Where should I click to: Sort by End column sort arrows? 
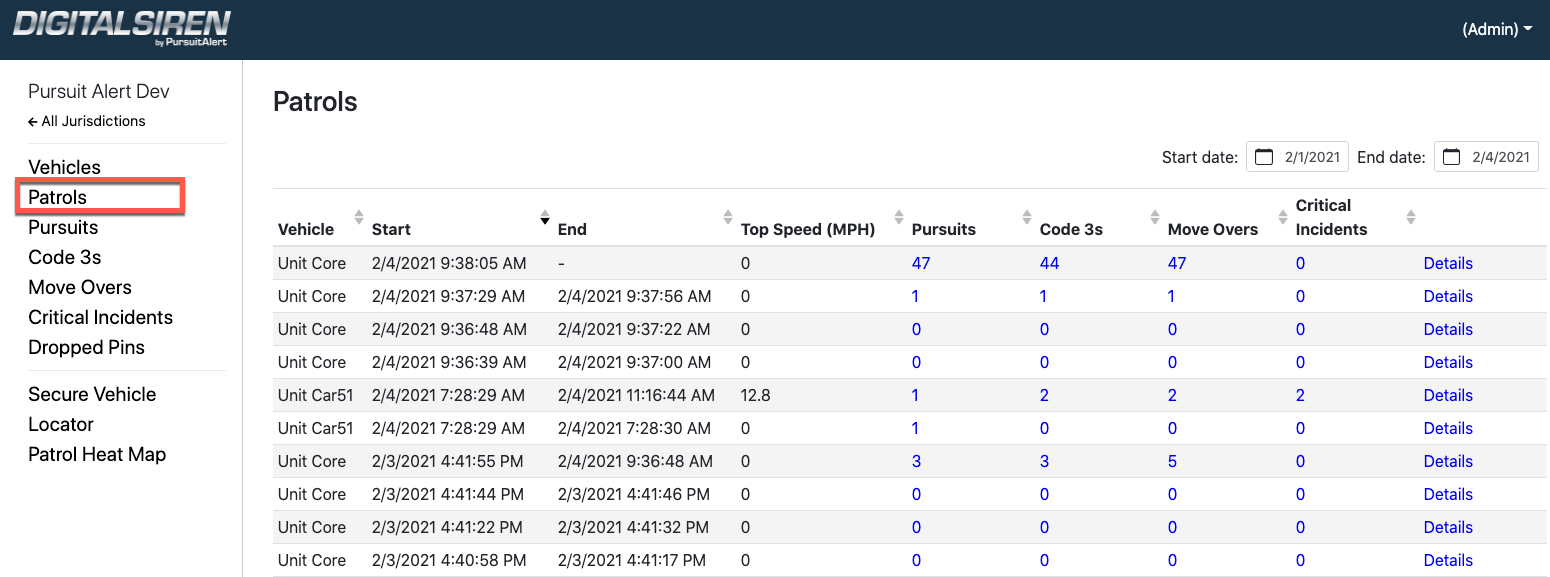729,217
